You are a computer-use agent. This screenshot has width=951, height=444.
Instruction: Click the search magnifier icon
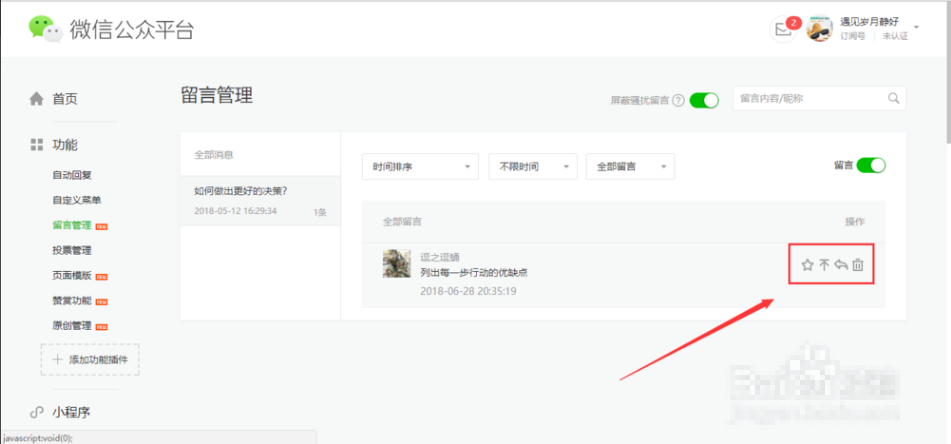click(893, 98)
